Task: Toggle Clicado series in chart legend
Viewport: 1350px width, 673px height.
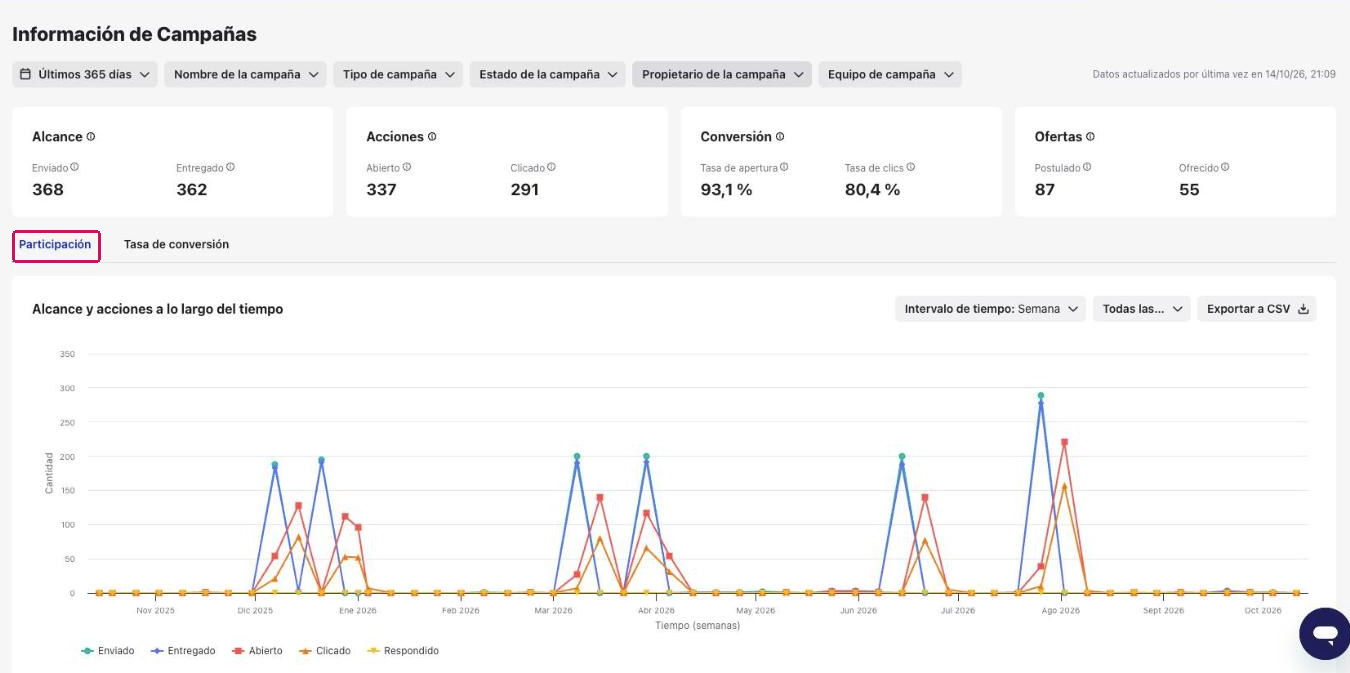Action: pyautogui.click(x=324, y=651)
